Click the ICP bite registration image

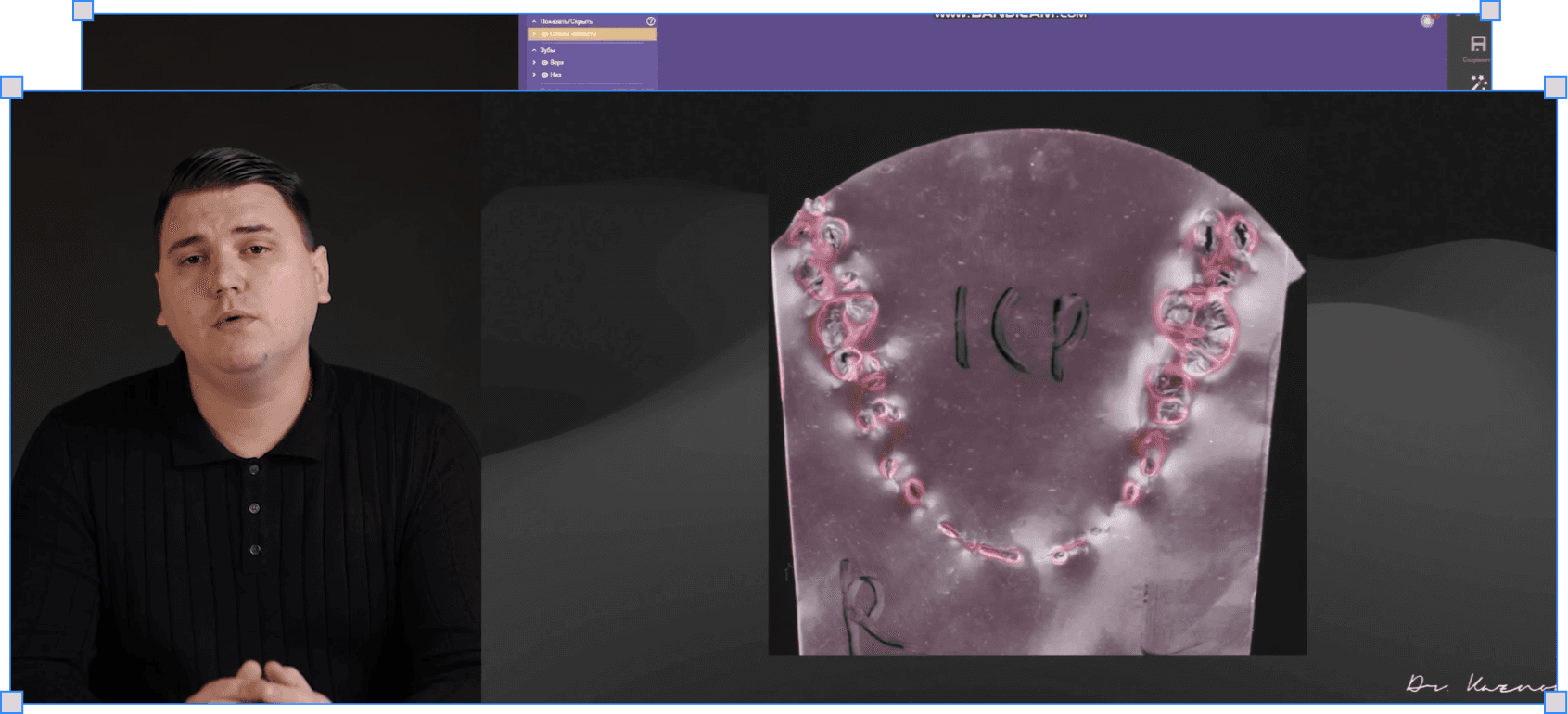click(1038, 391)
